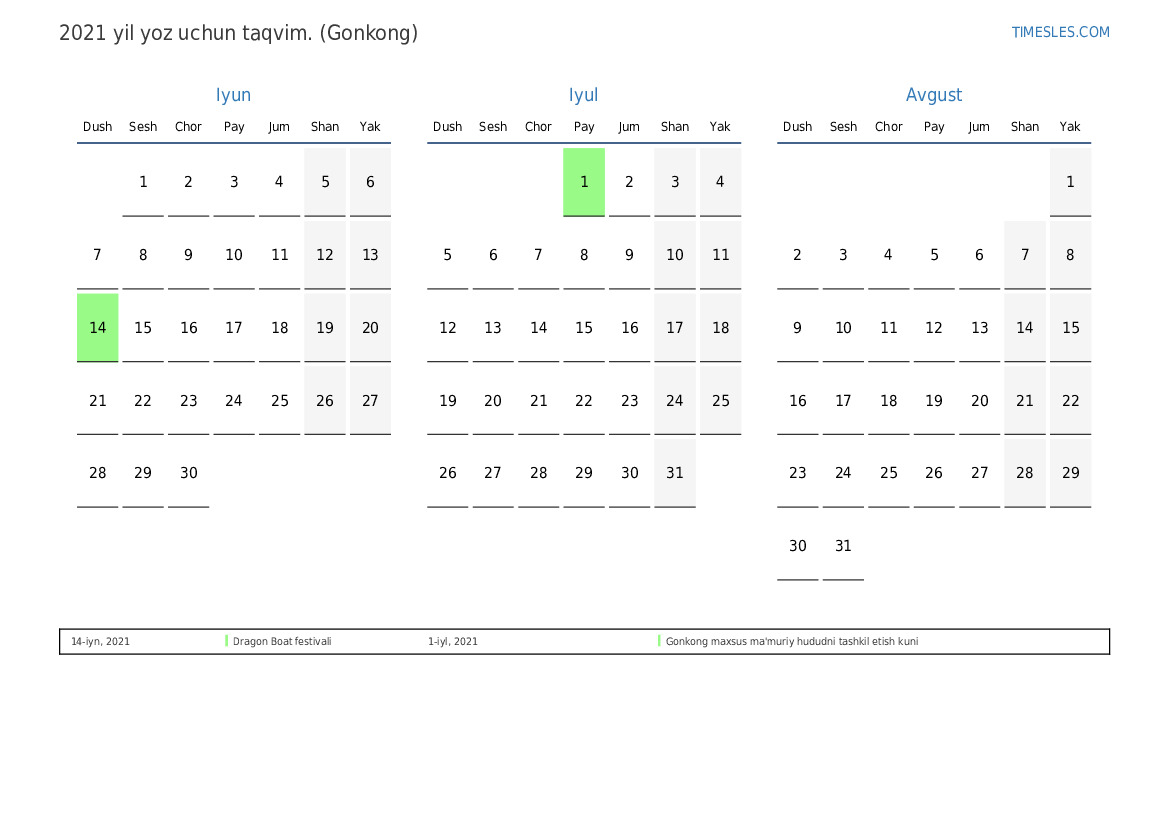Click the green marker beside Gonkong maxsus entry
The width and height of the screenshot is (1169, 827).
tap(659, 641)
